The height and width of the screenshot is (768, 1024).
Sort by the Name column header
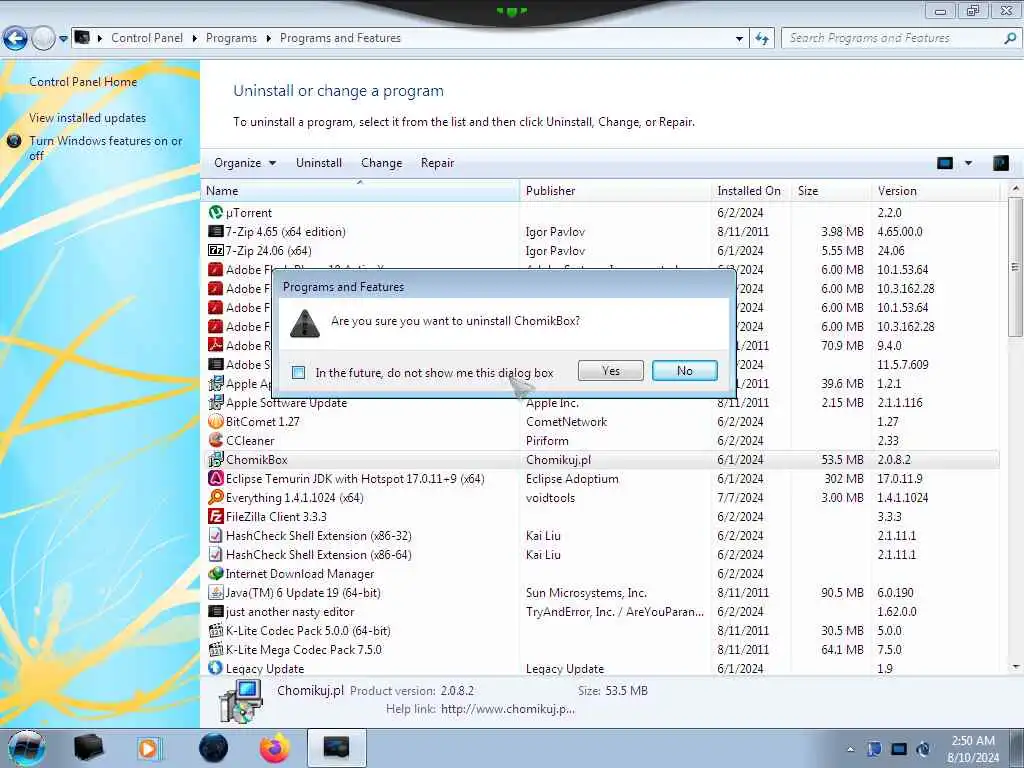(360, 191)
